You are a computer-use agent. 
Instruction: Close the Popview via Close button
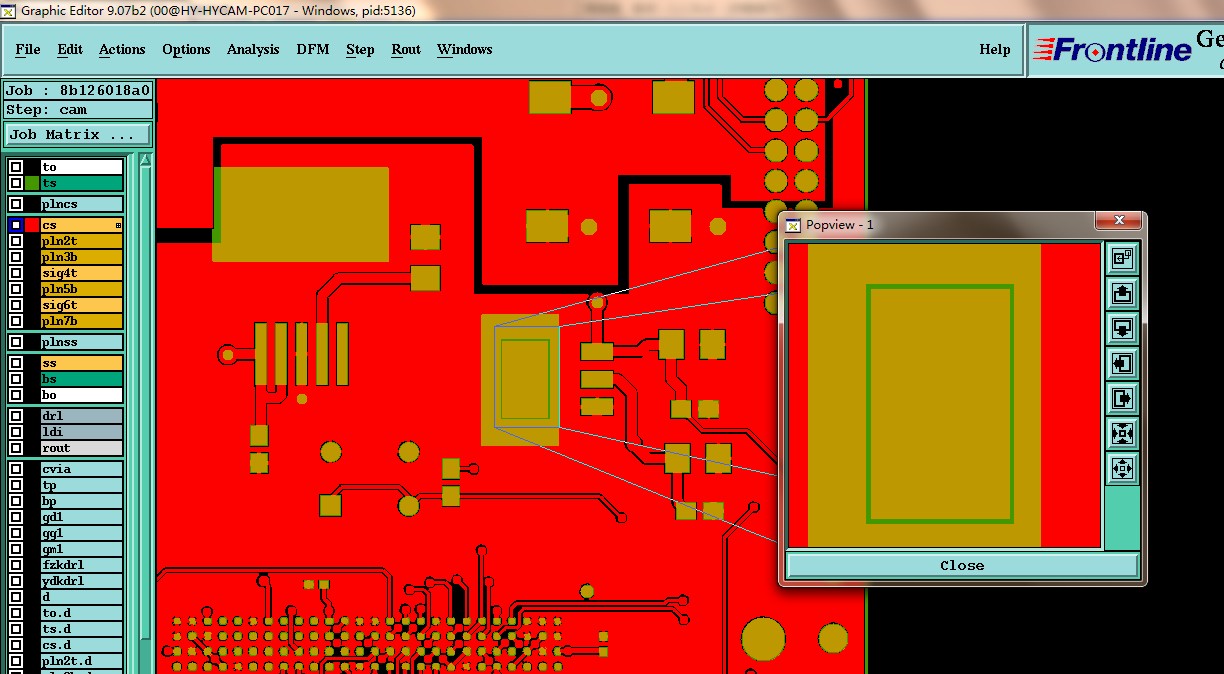click(962, 565)
